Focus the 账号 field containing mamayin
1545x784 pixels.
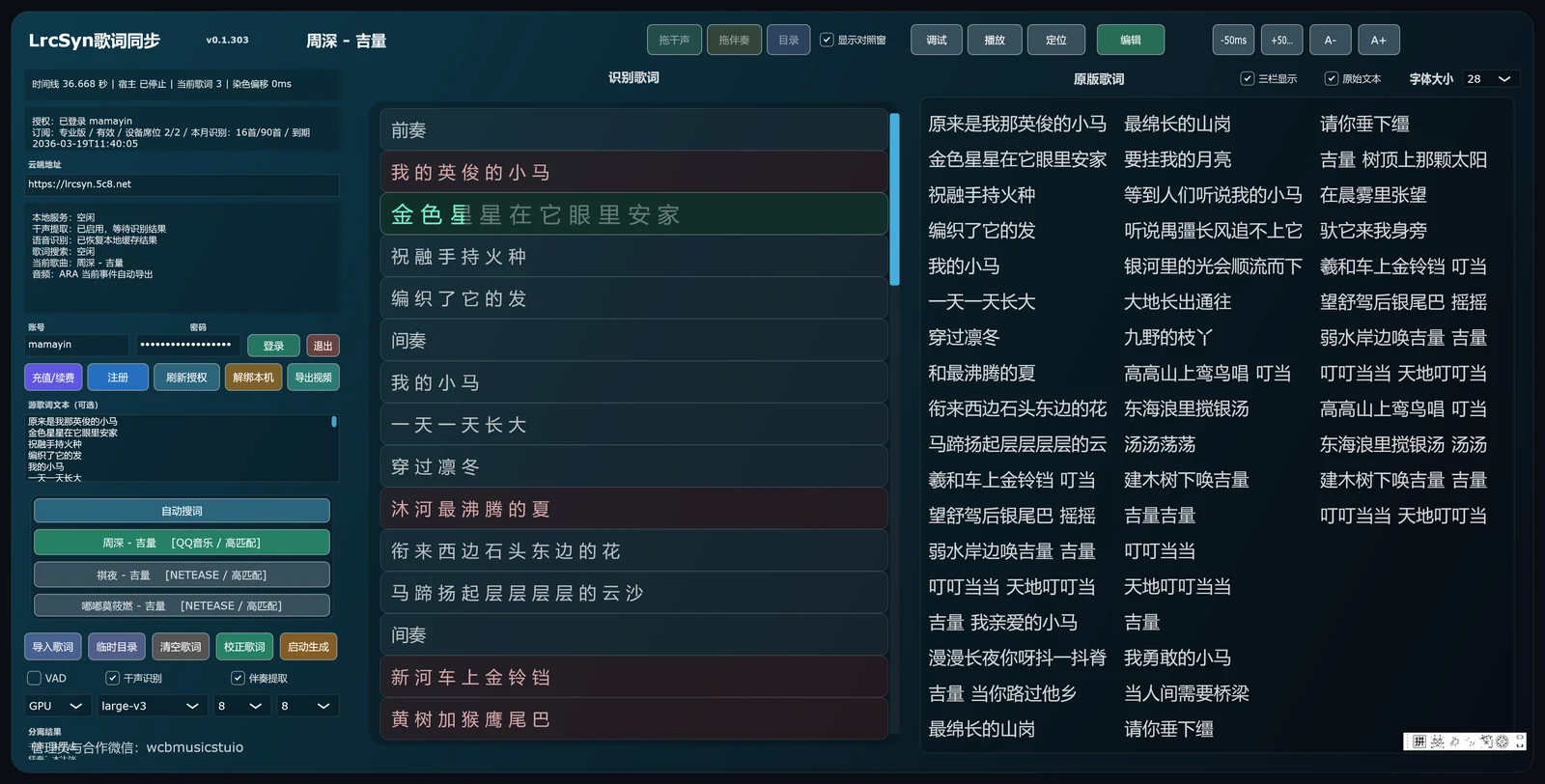[76, 345]
